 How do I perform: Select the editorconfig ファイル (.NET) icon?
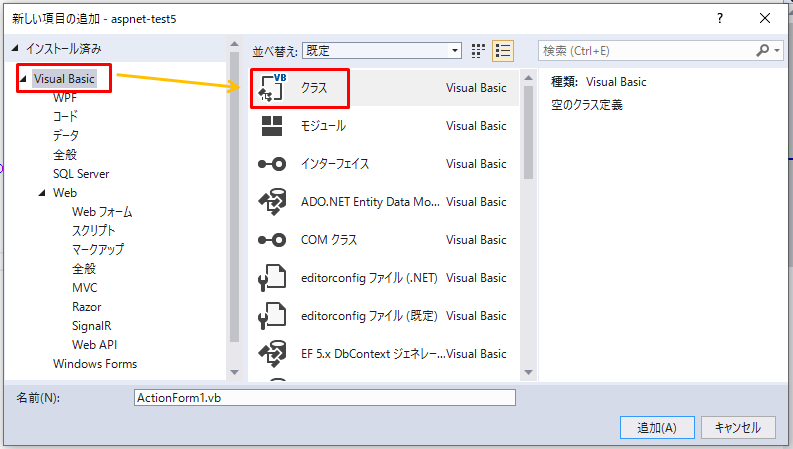272,278
